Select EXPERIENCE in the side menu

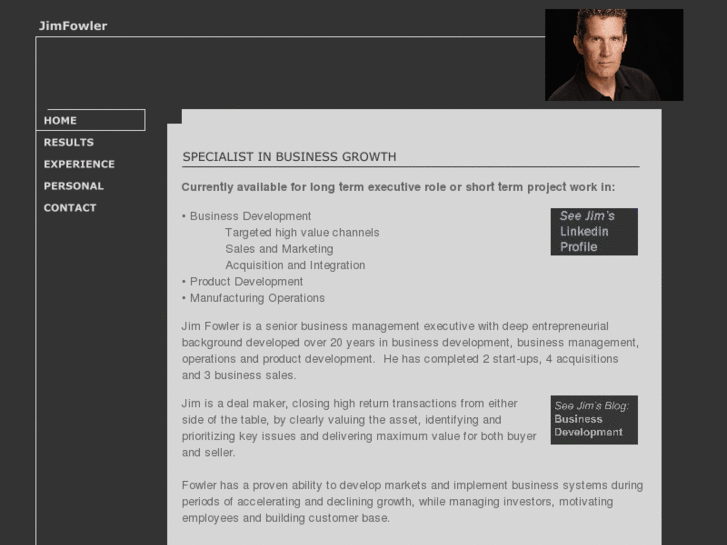tap(79, 164)
